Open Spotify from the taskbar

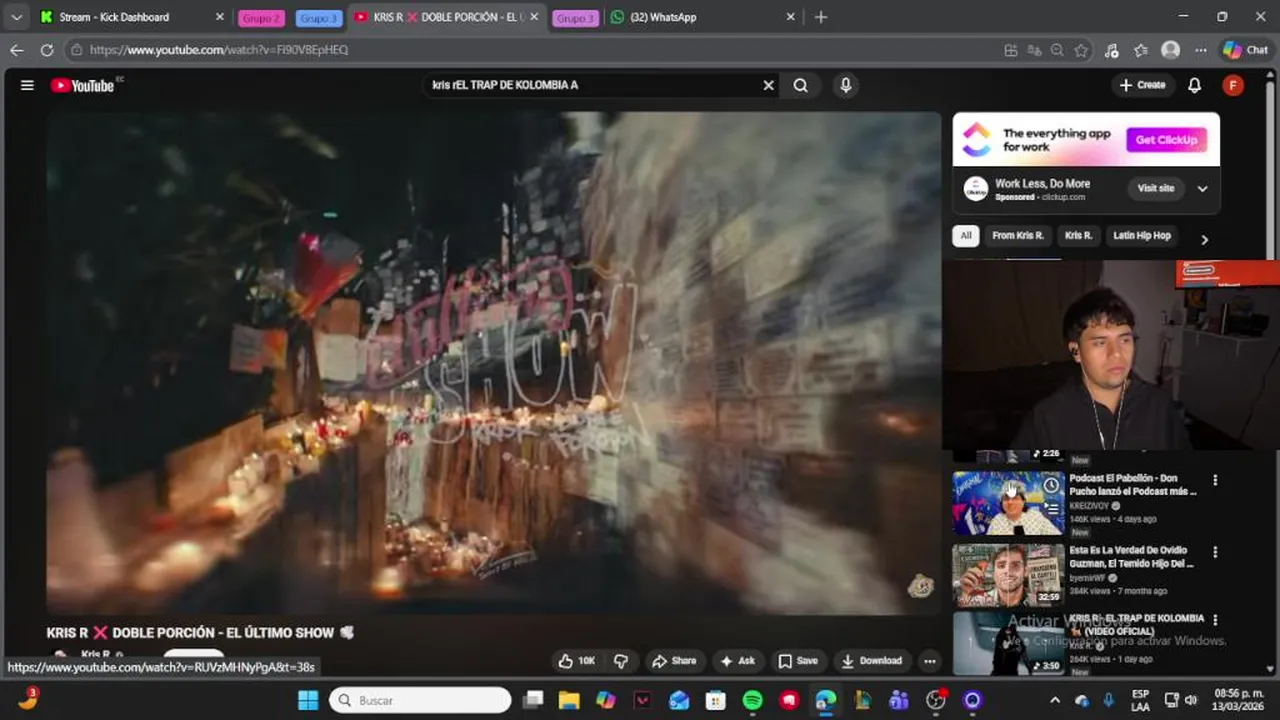[x=753, y=700]
